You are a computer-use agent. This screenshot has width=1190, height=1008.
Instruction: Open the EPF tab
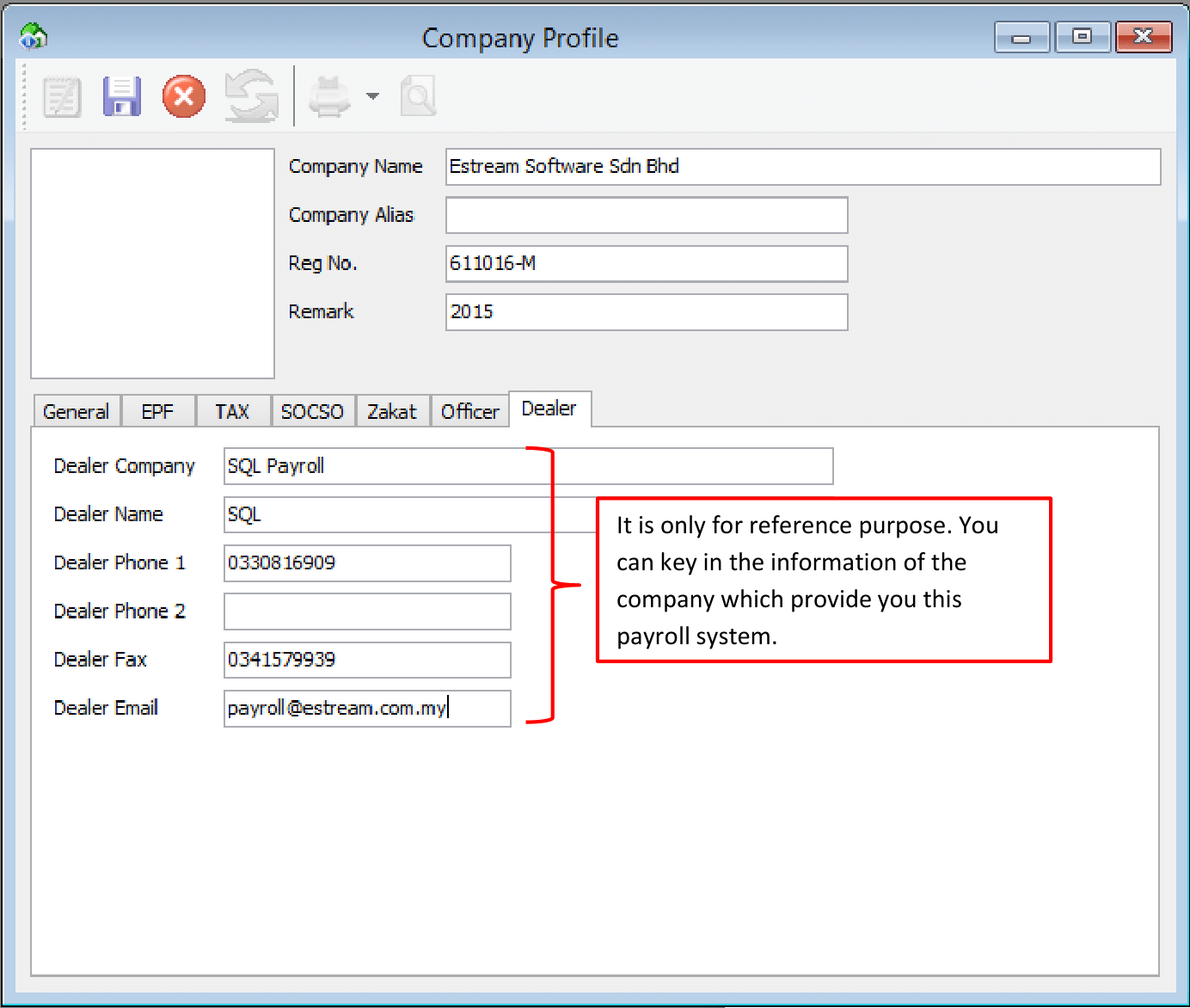click(157, 412)
